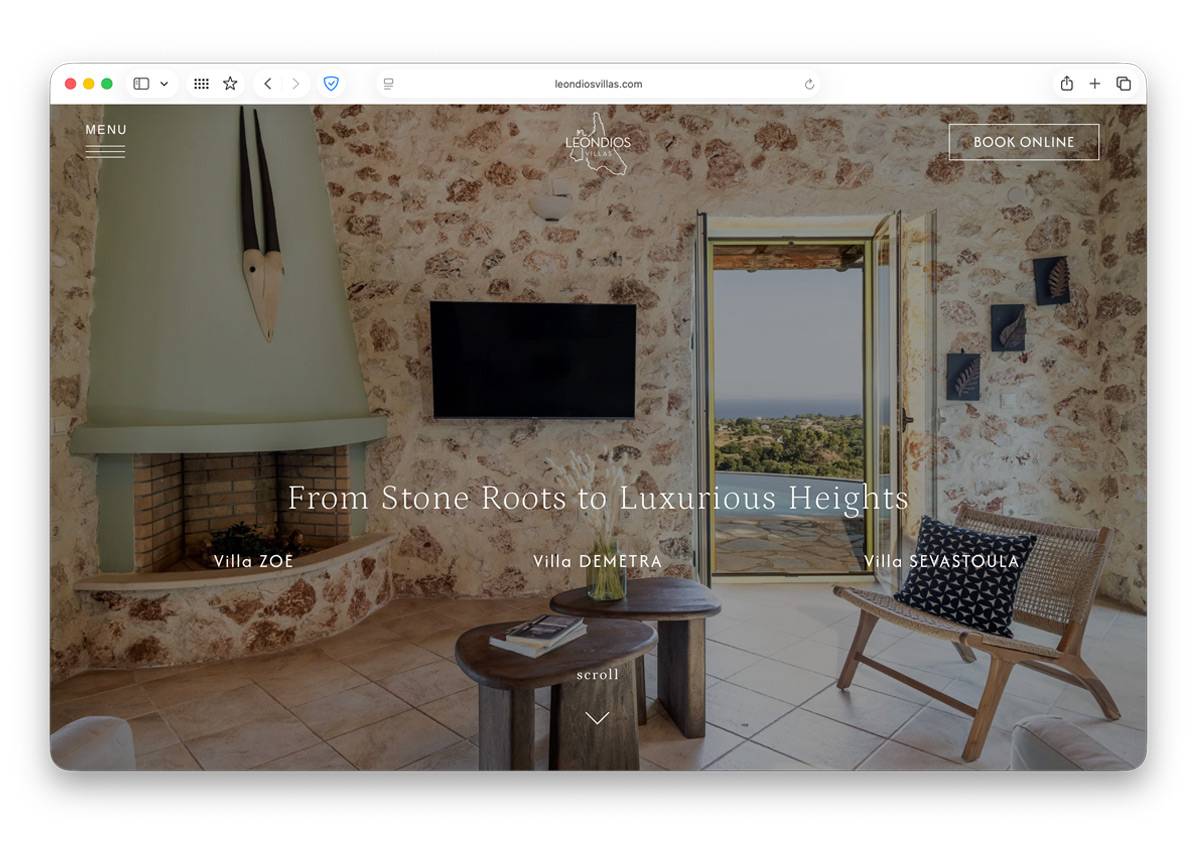Viewport: 1200px width, 851px height.
Task: Click the Leondios Villas logo
Action: pos(598,144)
